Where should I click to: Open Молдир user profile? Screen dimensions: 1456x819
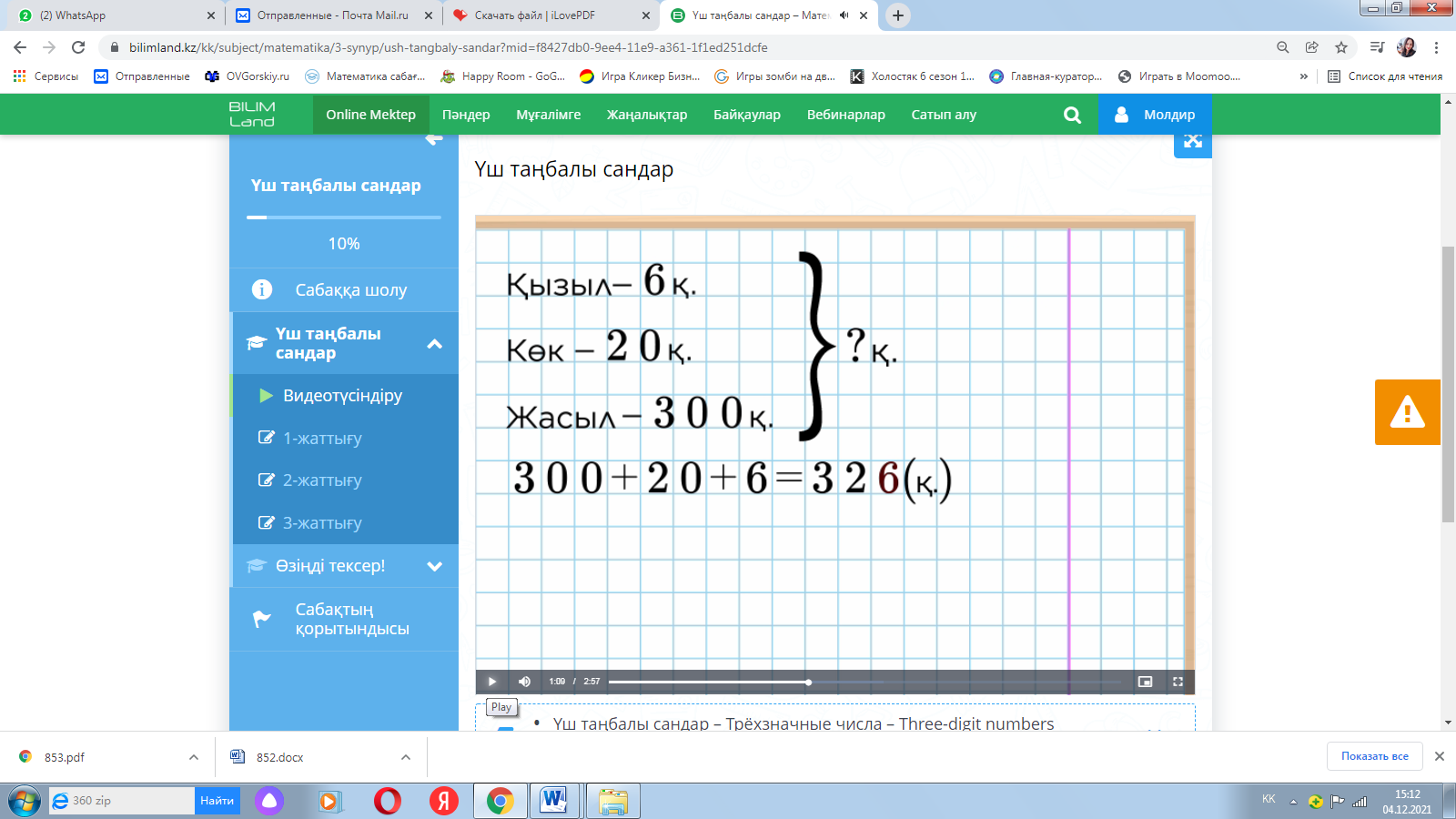click(x=1155, y=115)
